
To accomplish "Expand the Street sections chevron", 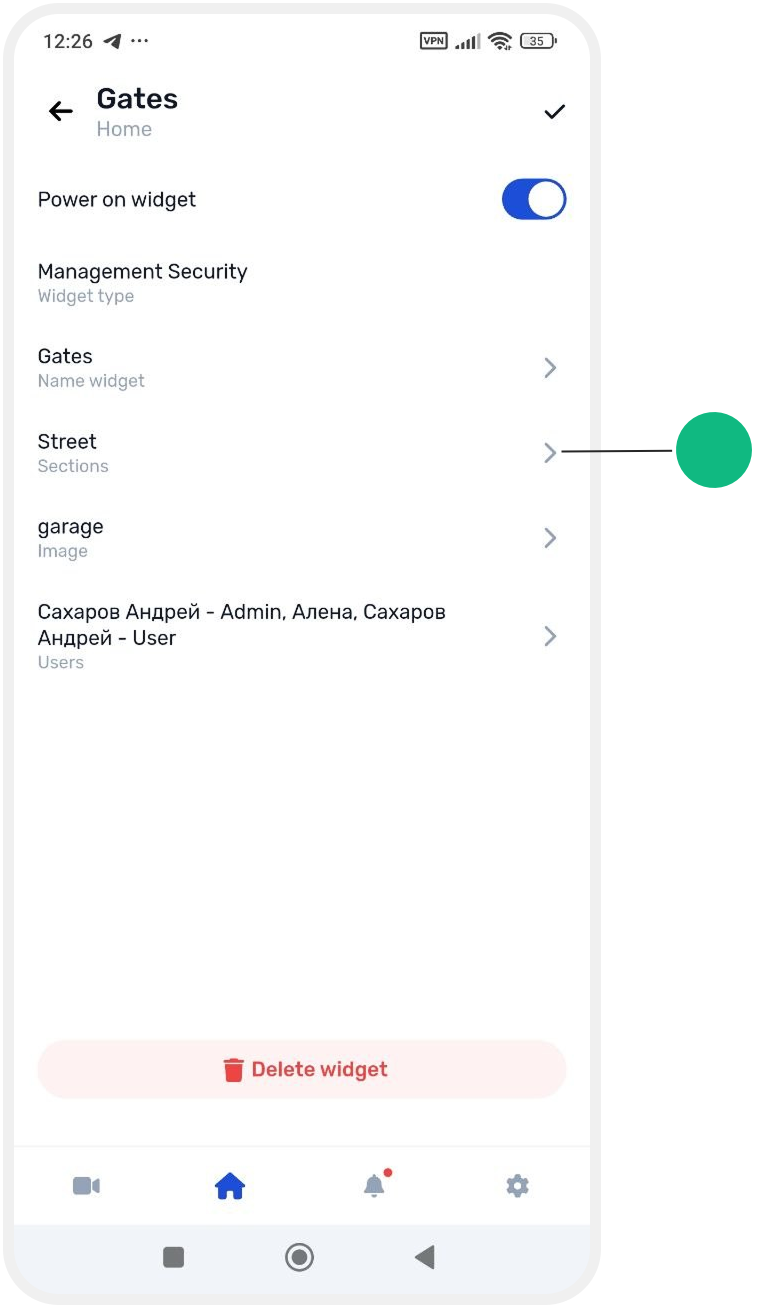I will (x=550, y=453).
